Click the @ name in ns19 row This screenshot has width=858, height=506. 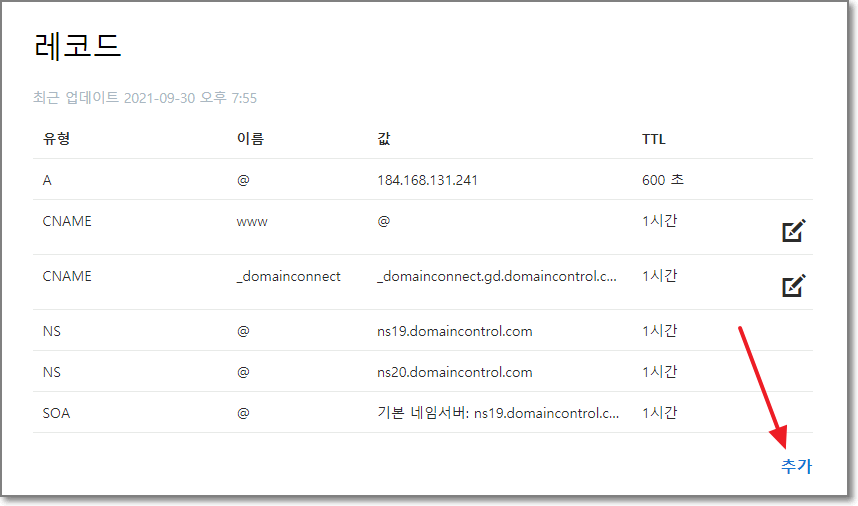(243, 331)
